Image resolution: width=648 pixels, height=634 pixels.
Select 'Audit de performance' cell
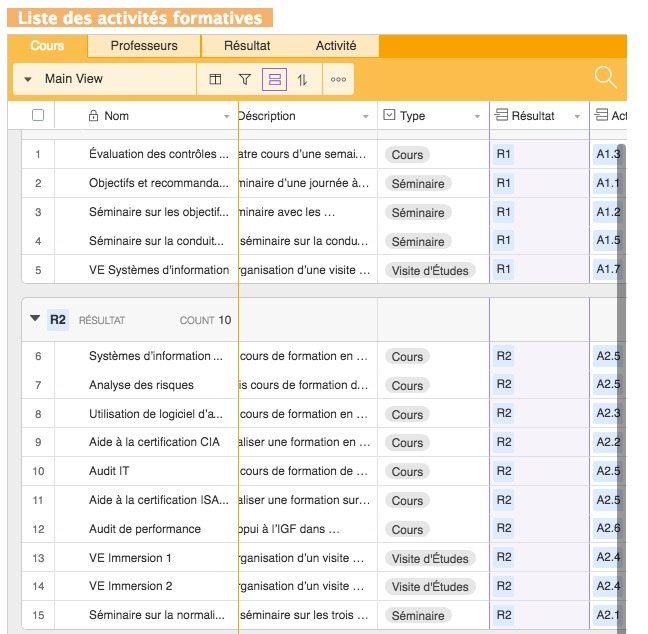[146, 529]
